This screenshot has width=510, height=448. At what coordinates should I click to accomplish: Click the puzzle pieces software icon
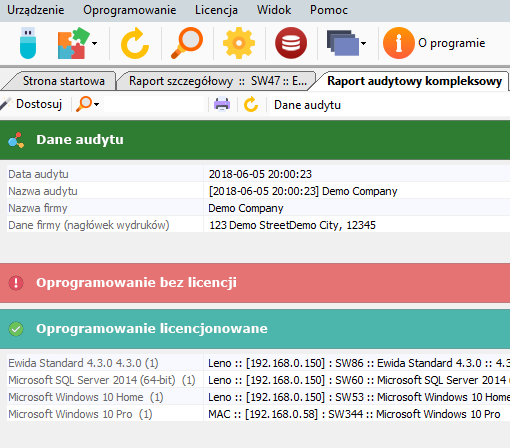(x=73, y=43)
